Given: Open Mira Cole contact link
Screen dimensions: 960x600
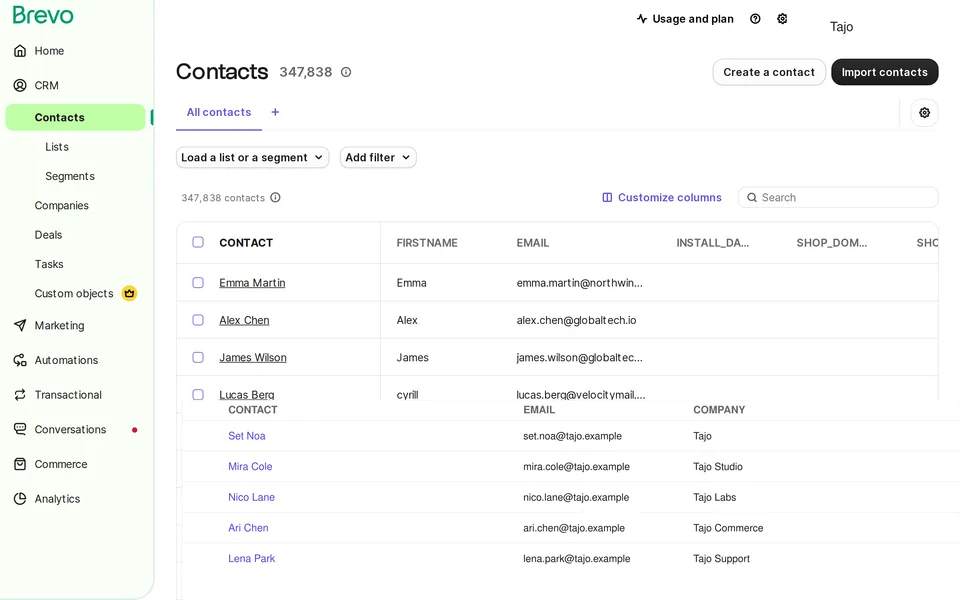Looking at the screenshot, I should 250,467.
